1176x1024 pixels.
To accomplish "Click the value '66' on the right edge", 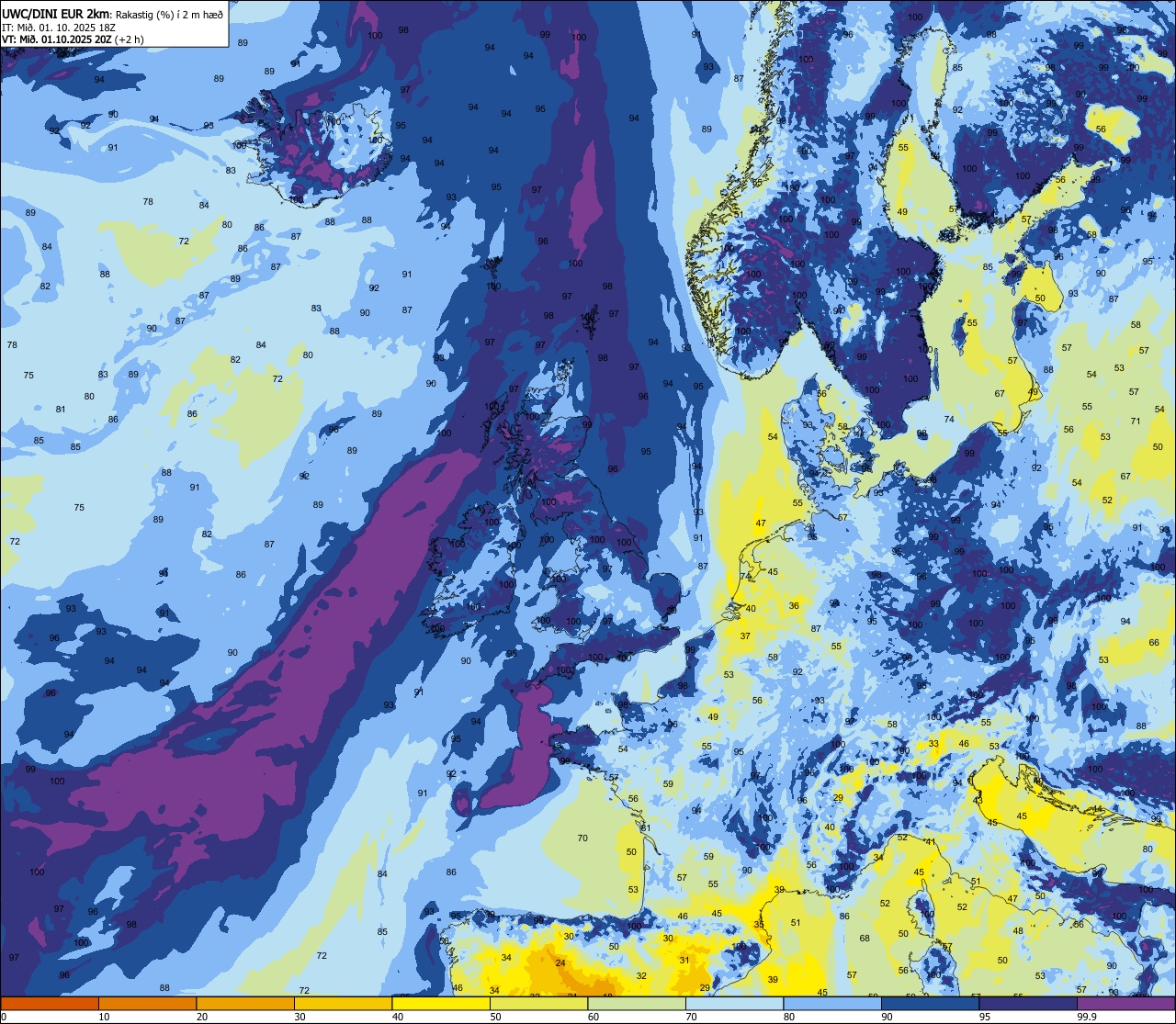I will point(1155,642).
